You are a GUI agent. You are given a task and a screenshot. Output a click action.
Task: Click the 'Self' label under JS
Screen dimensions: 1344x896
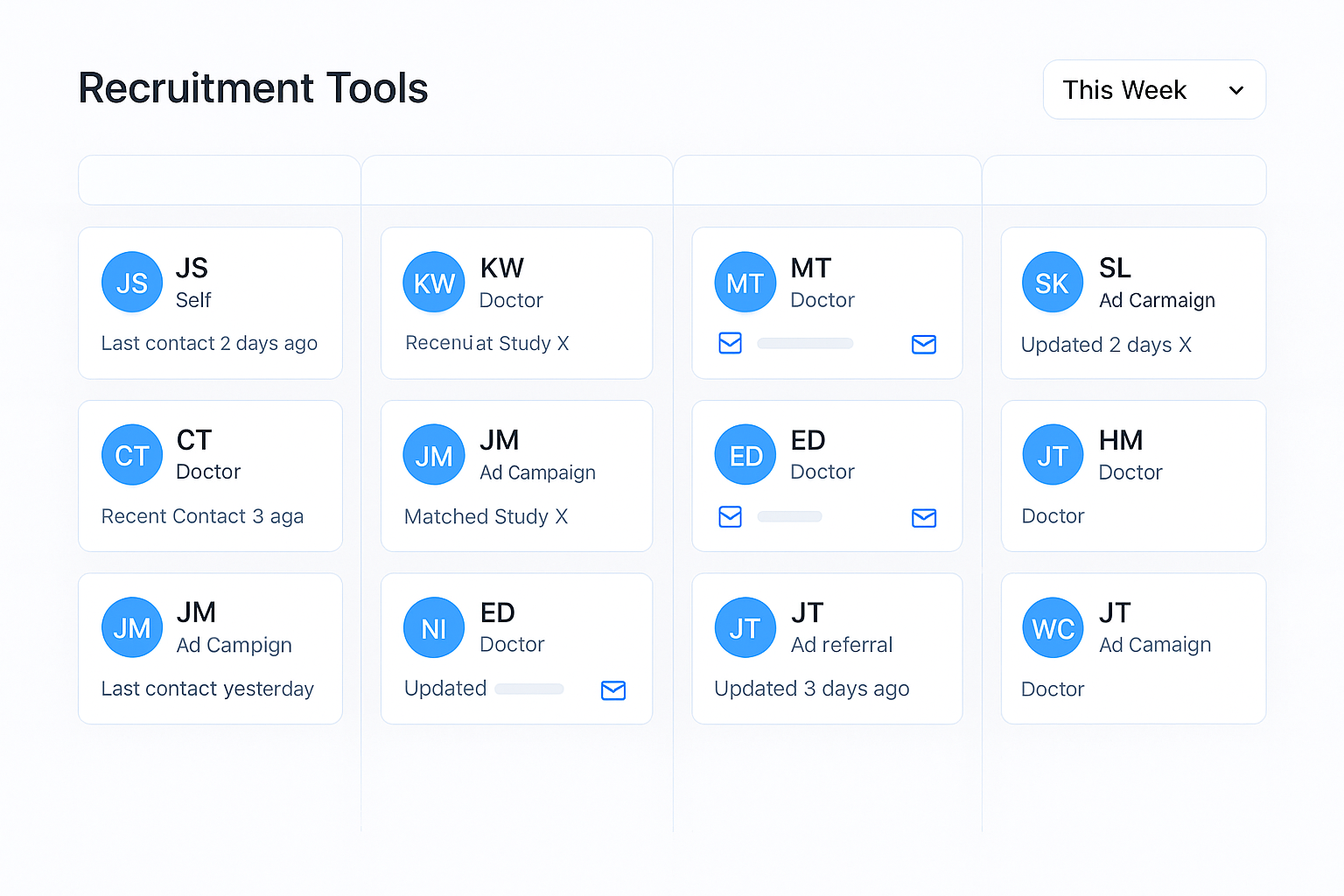pos(193,300)
